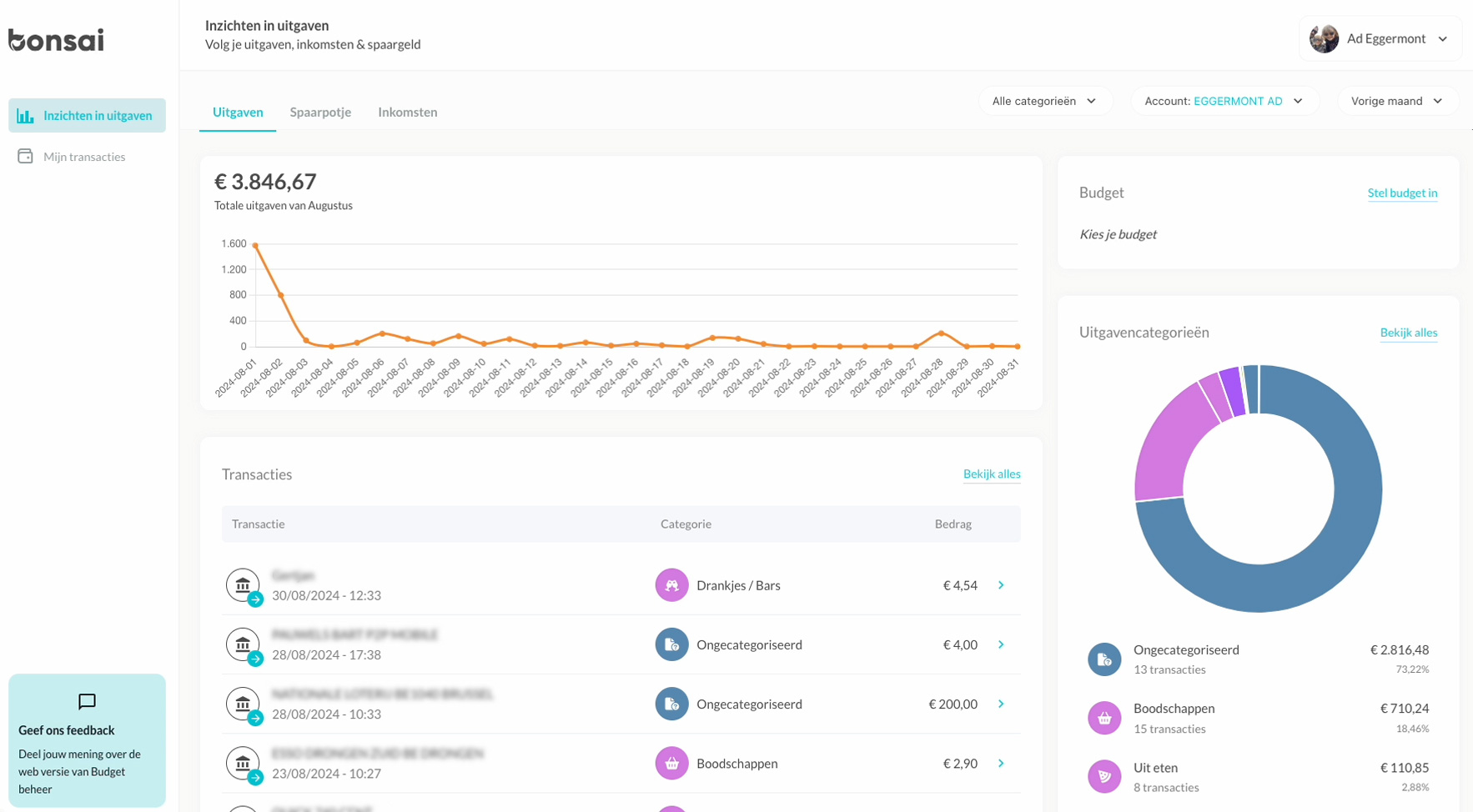
Task: Click Ongecategoriseerd icon in €200,00 row
Action: [x=671, y=704]
